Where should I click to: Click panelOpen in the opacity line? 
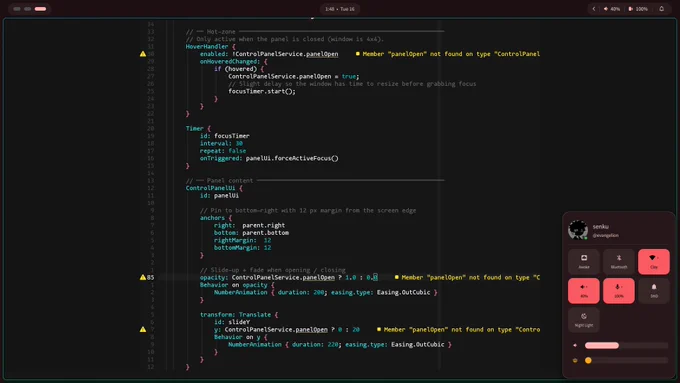point(318,277)
